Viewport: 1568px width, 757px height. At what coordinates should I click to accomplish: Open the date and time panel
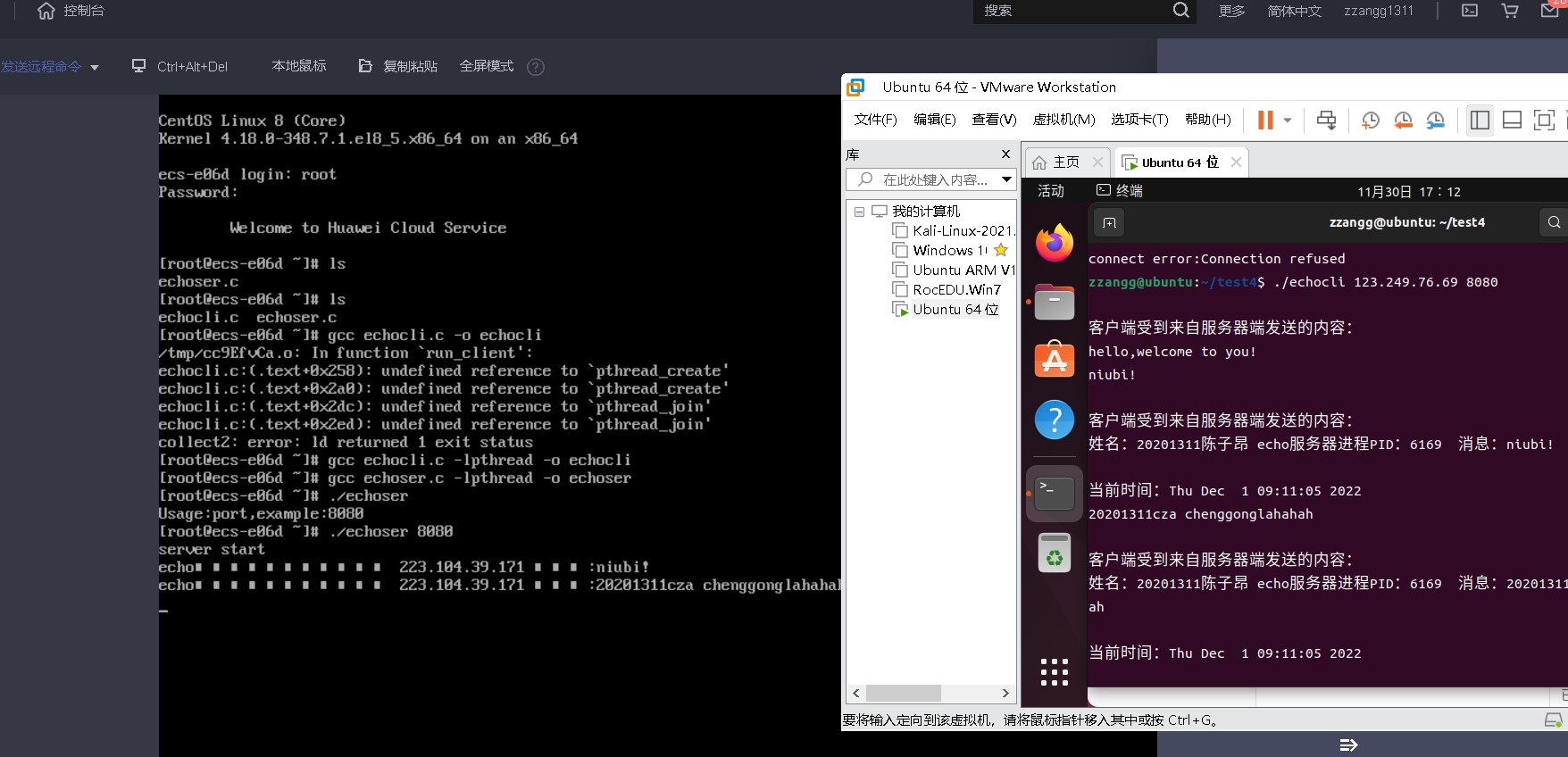1409,191
